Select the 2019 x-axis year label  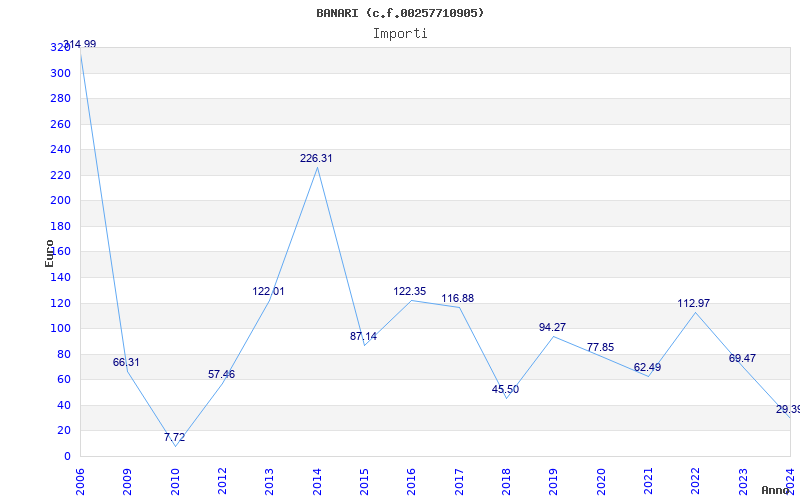click(554, 482)
